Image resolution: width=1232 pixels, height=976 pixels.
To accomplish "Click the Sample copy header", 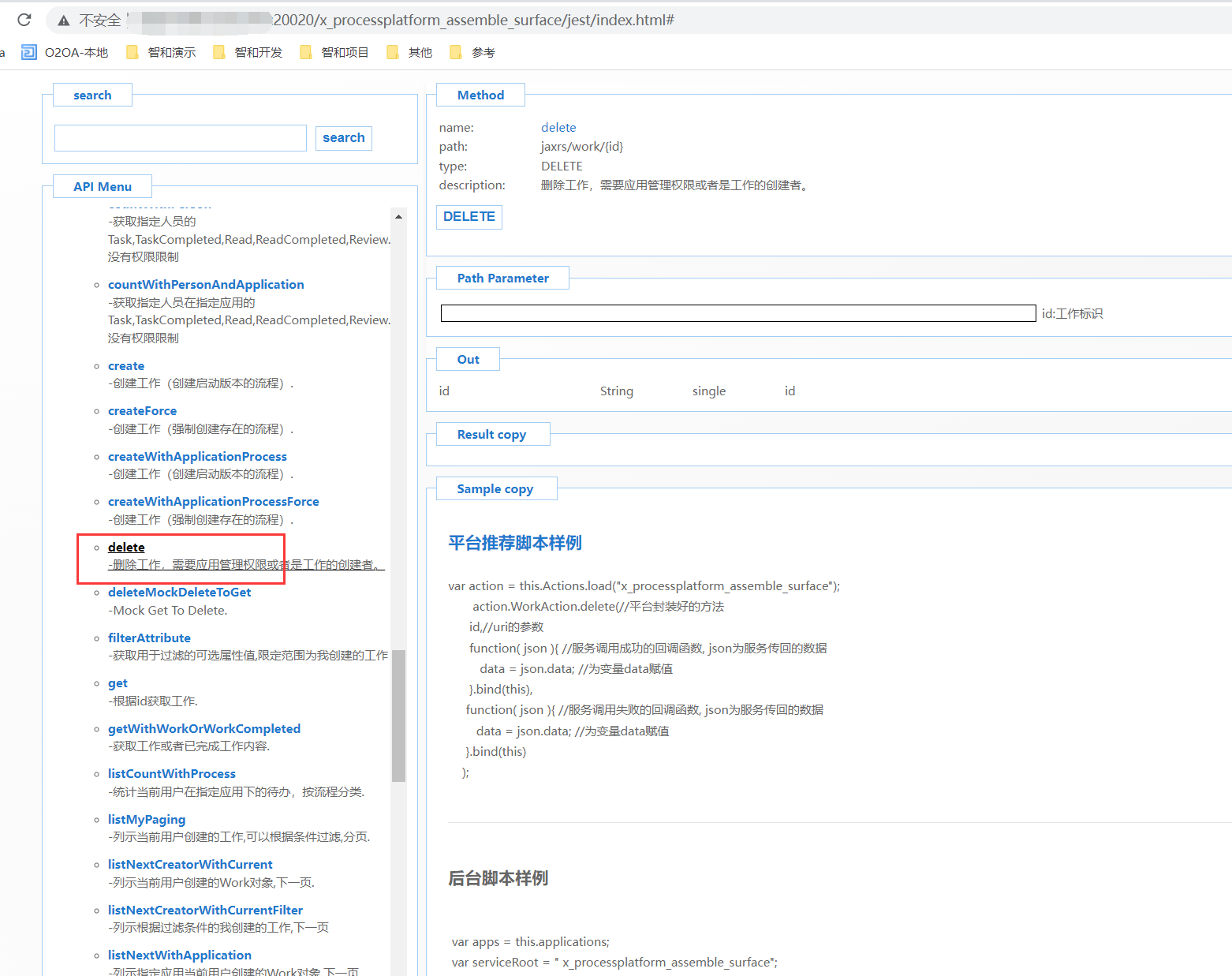I will (495, 488).
